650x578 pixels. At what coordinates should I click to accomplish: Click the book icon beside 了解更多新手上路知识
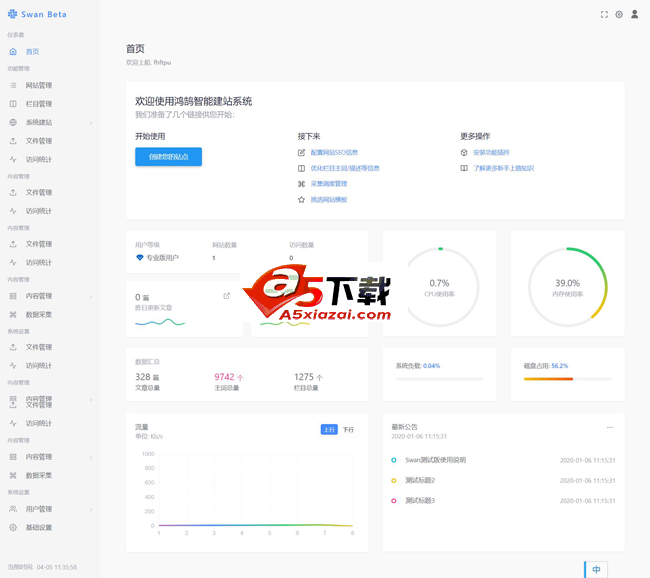coord(464,168)
